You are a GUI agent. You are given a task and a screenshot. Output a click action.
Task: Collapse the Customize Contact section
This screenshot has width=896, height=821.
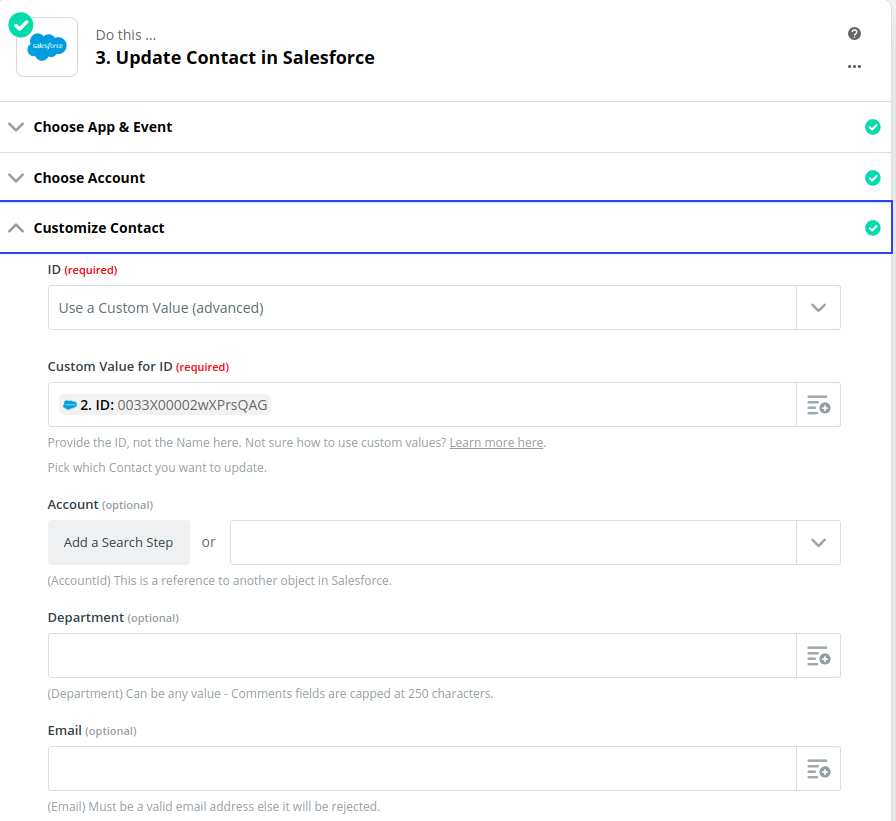point(16,228)
